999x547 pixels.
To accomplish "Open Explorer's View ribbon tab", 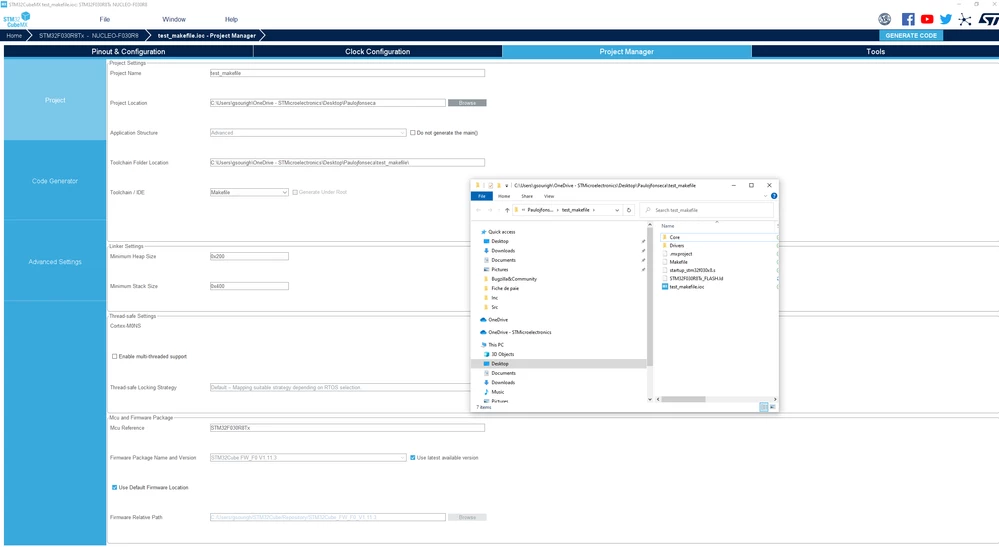I will click(549, 196).
